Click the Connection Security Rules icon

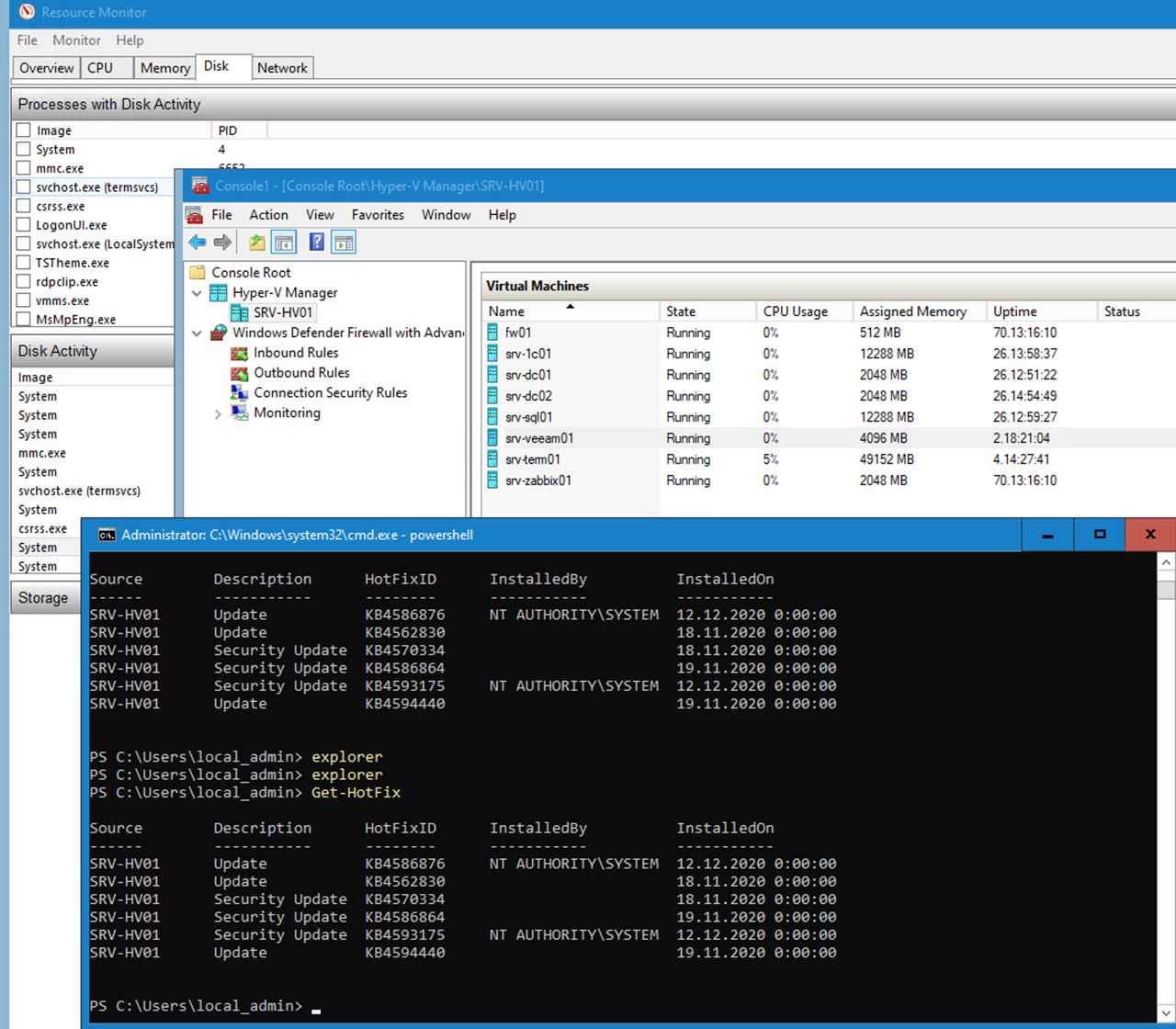click(239, 392)
